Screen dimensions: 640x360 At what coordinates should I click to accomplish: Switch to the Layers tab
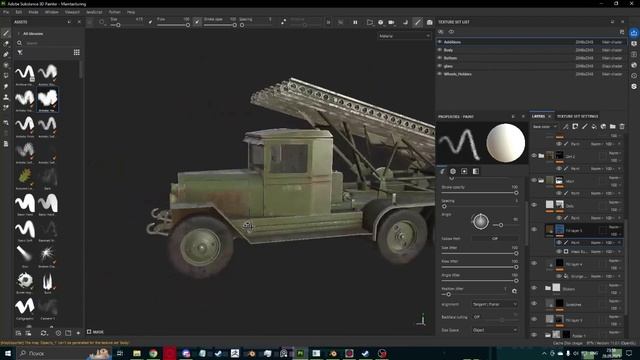coord(538,116)
